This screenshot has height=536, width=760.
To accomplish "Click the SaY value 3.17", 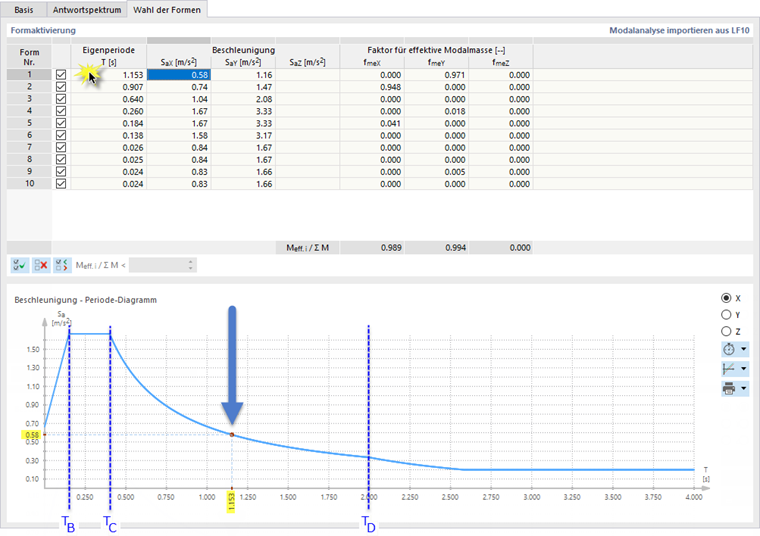I will click(x=264, y=136).
